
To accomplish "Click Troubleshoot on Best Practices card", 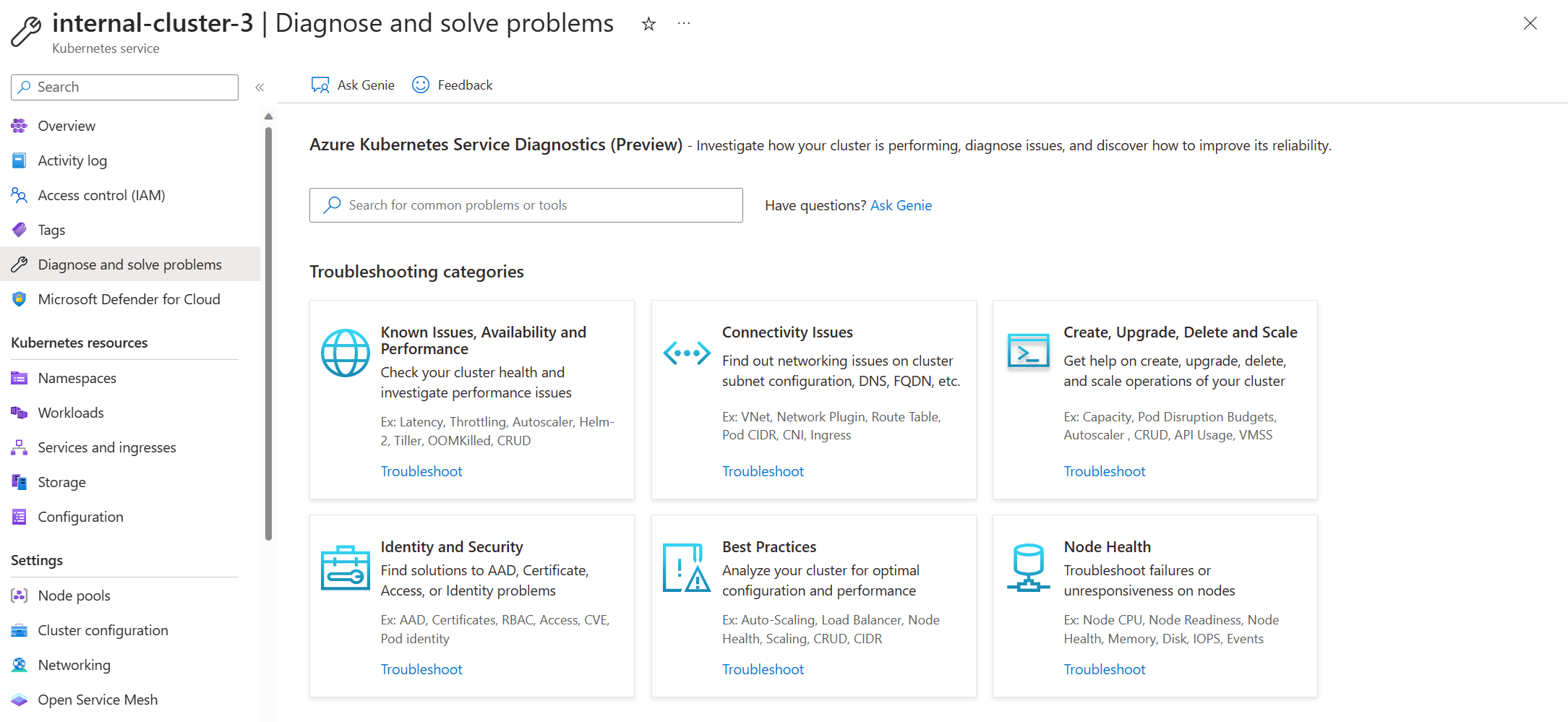I will pyautogui.click(x=763, y=669).
